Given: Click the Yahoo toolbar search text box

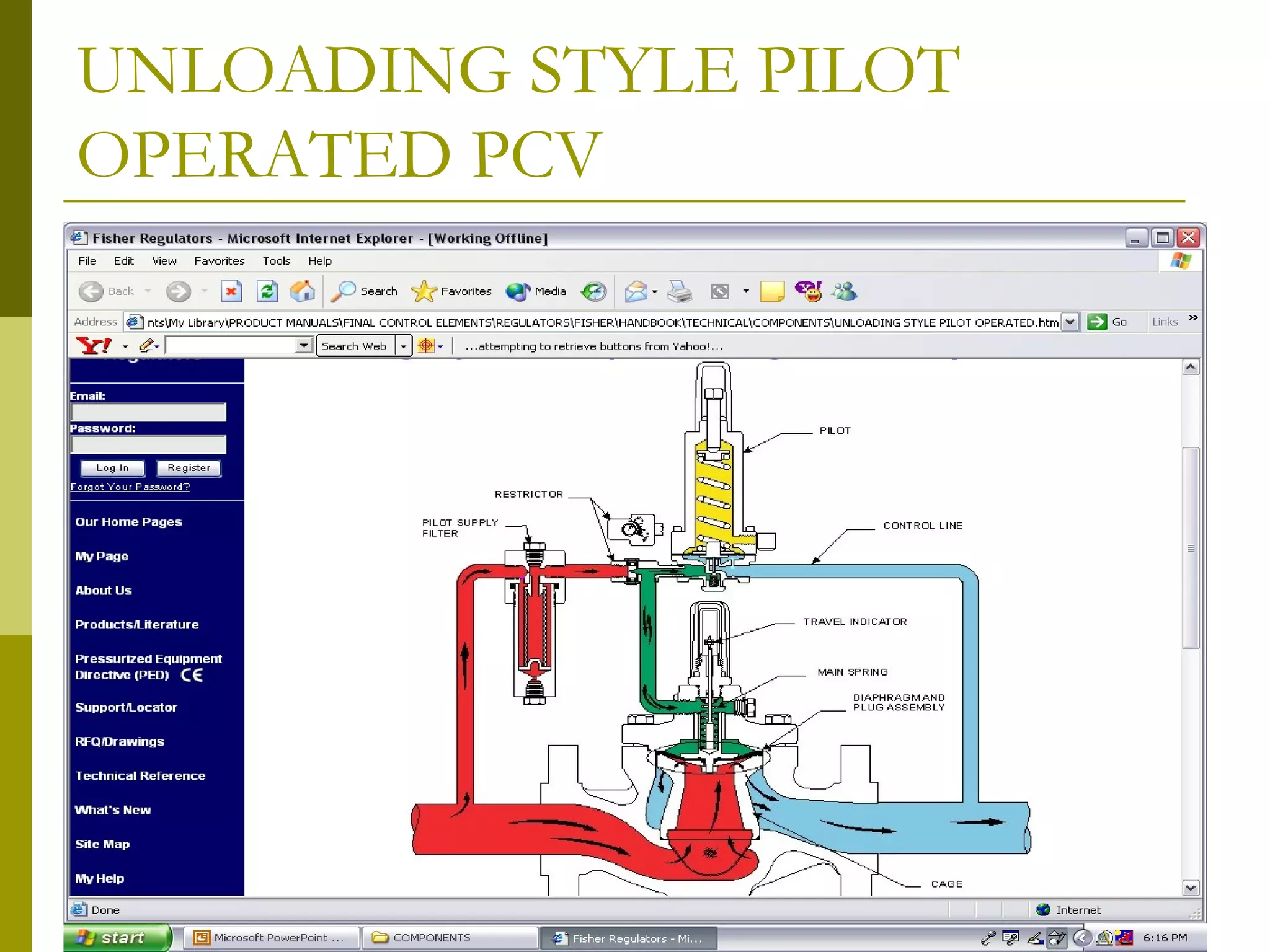Looking at the screenshot, I should pos(231,346).
